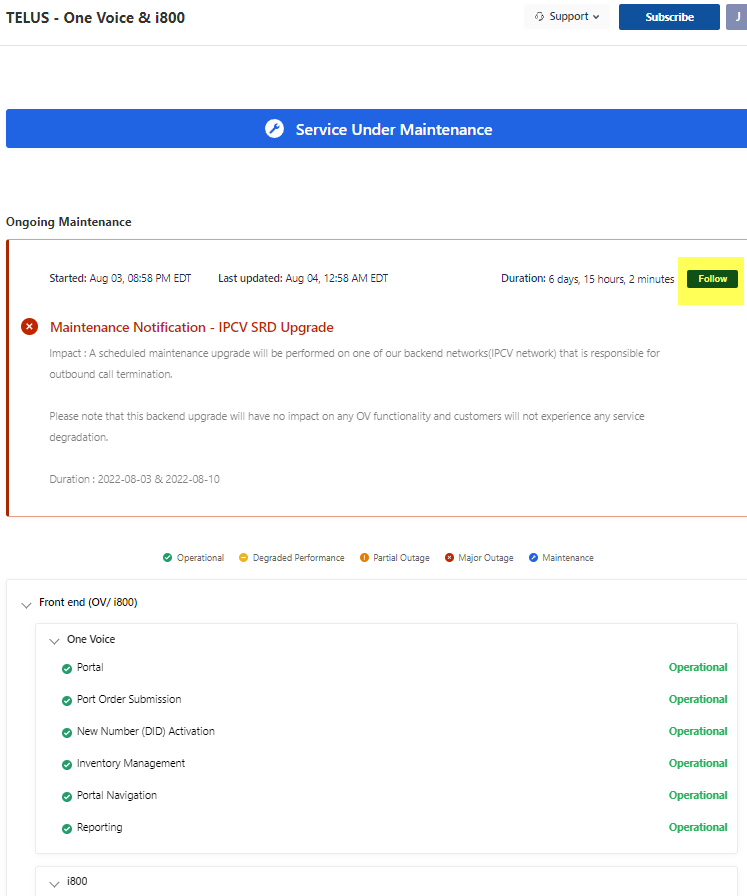Viewport: 747px width, 896px height.
Task: Click Operational status for Port Order Submission
Action: pyautogui.click(x=698, y=699)
